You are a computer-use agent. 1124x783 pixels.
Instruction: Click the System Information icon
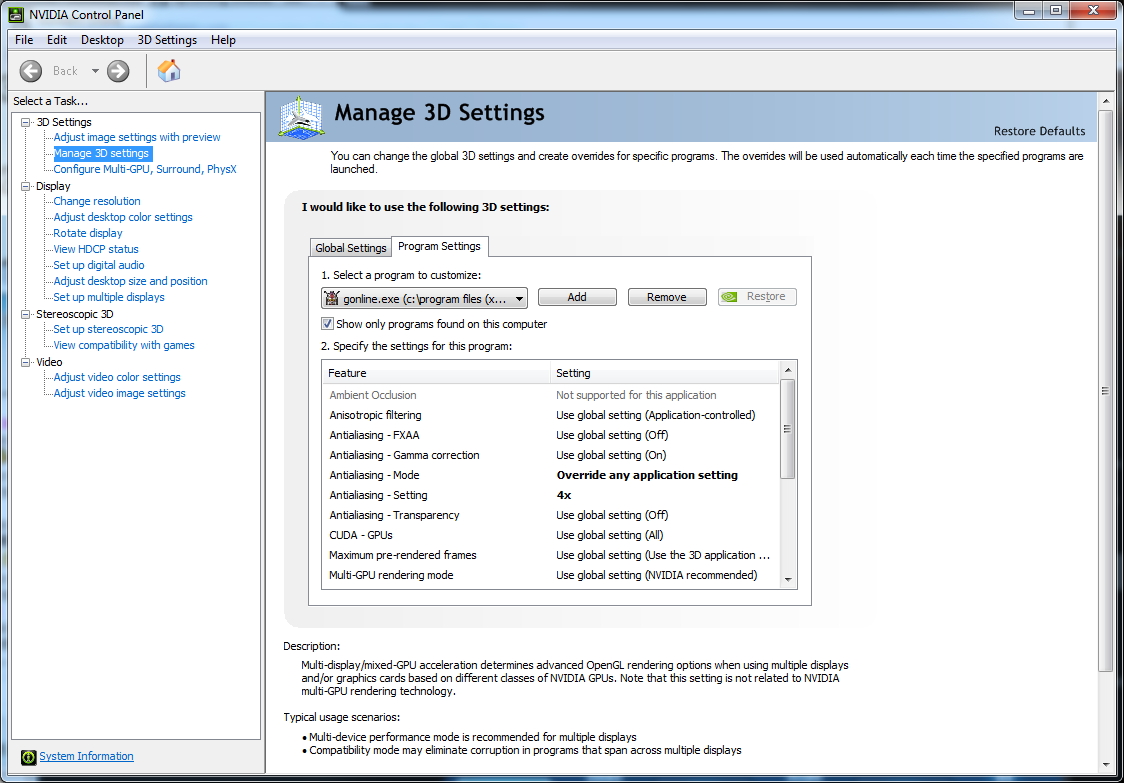click(x=29, y=756)
